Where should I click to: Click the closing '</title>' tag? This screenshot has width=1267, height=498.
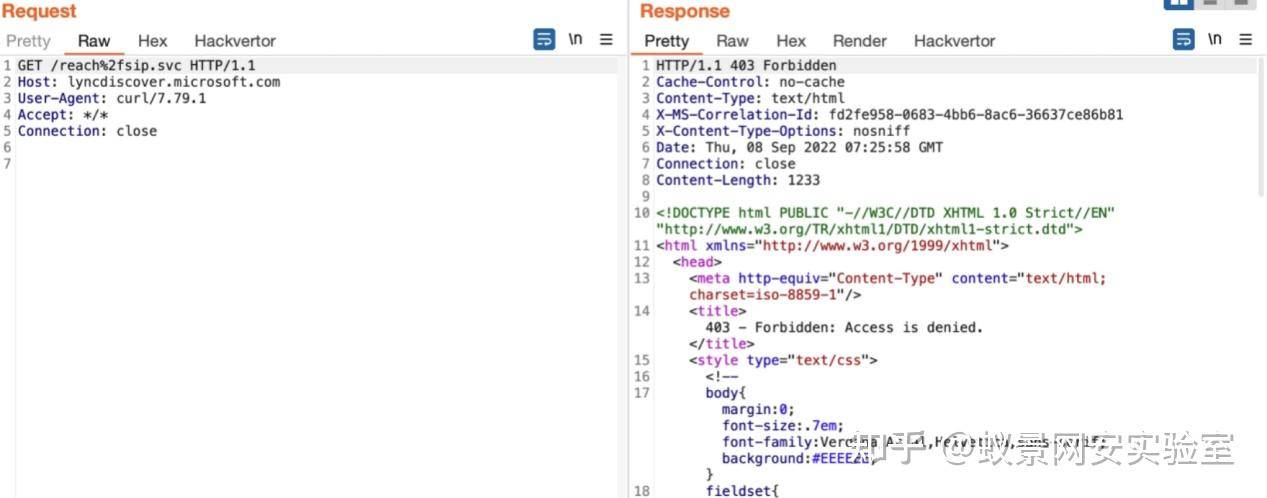pos(721,343)
